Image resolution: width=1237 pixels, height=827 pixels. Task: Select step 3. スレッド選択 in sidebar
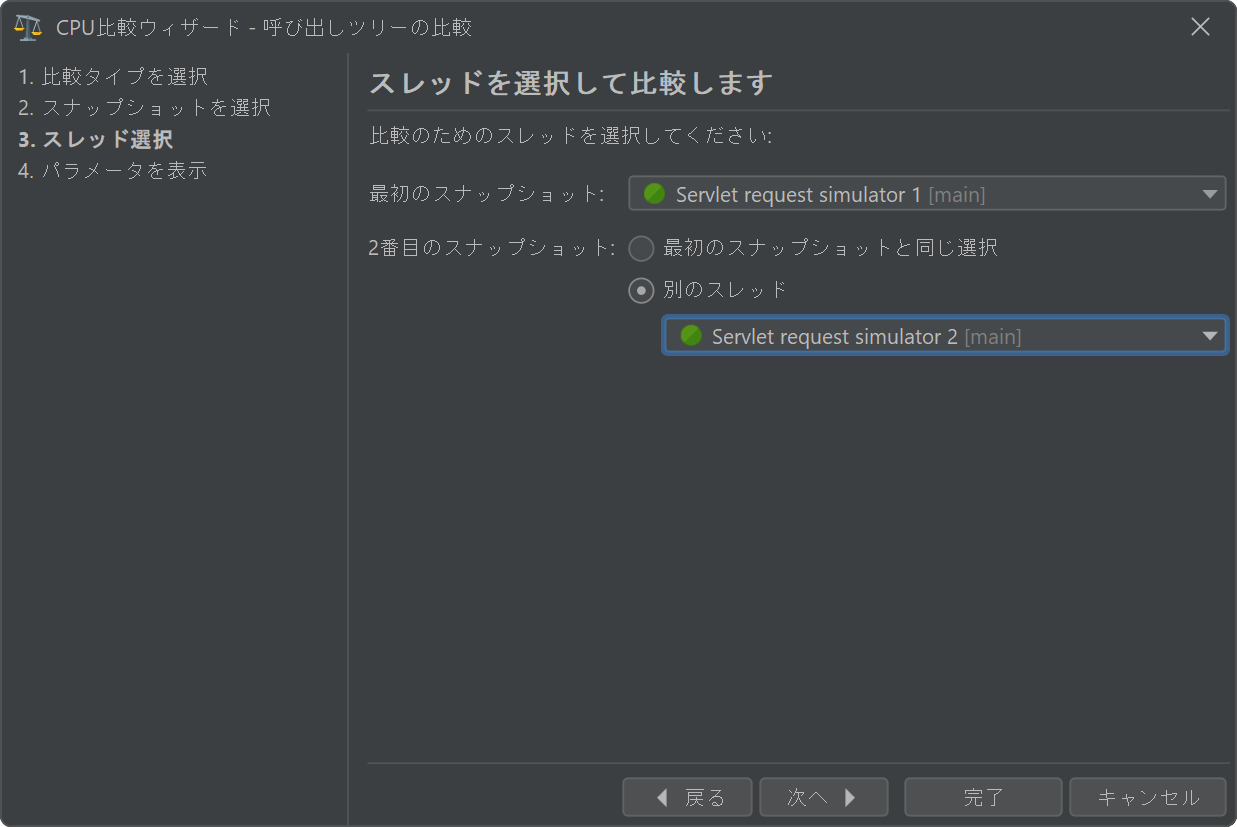pyautogui.click(x=95, y=139)
